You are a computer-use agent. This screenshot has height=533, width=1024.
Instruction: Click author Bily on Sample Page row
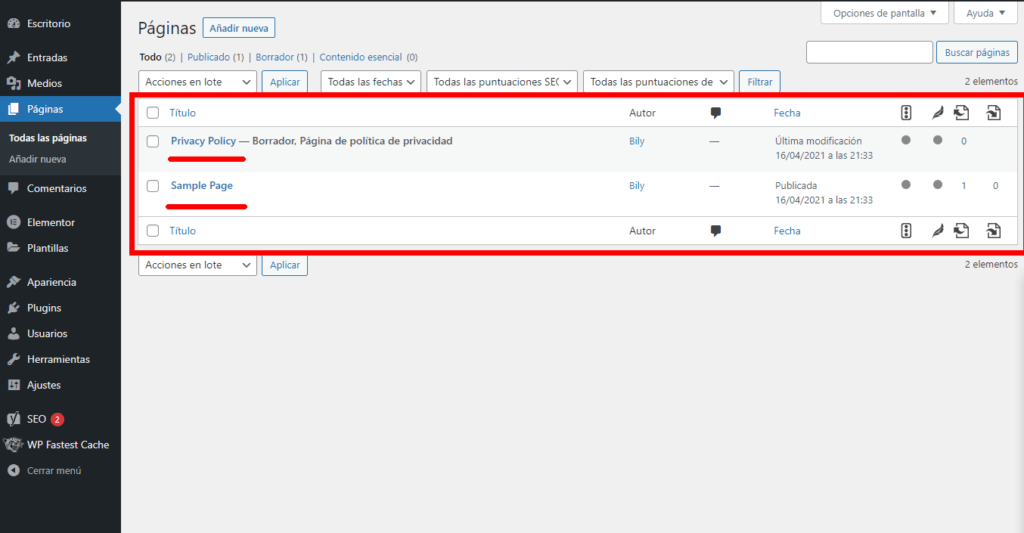[x=637, y=186]
